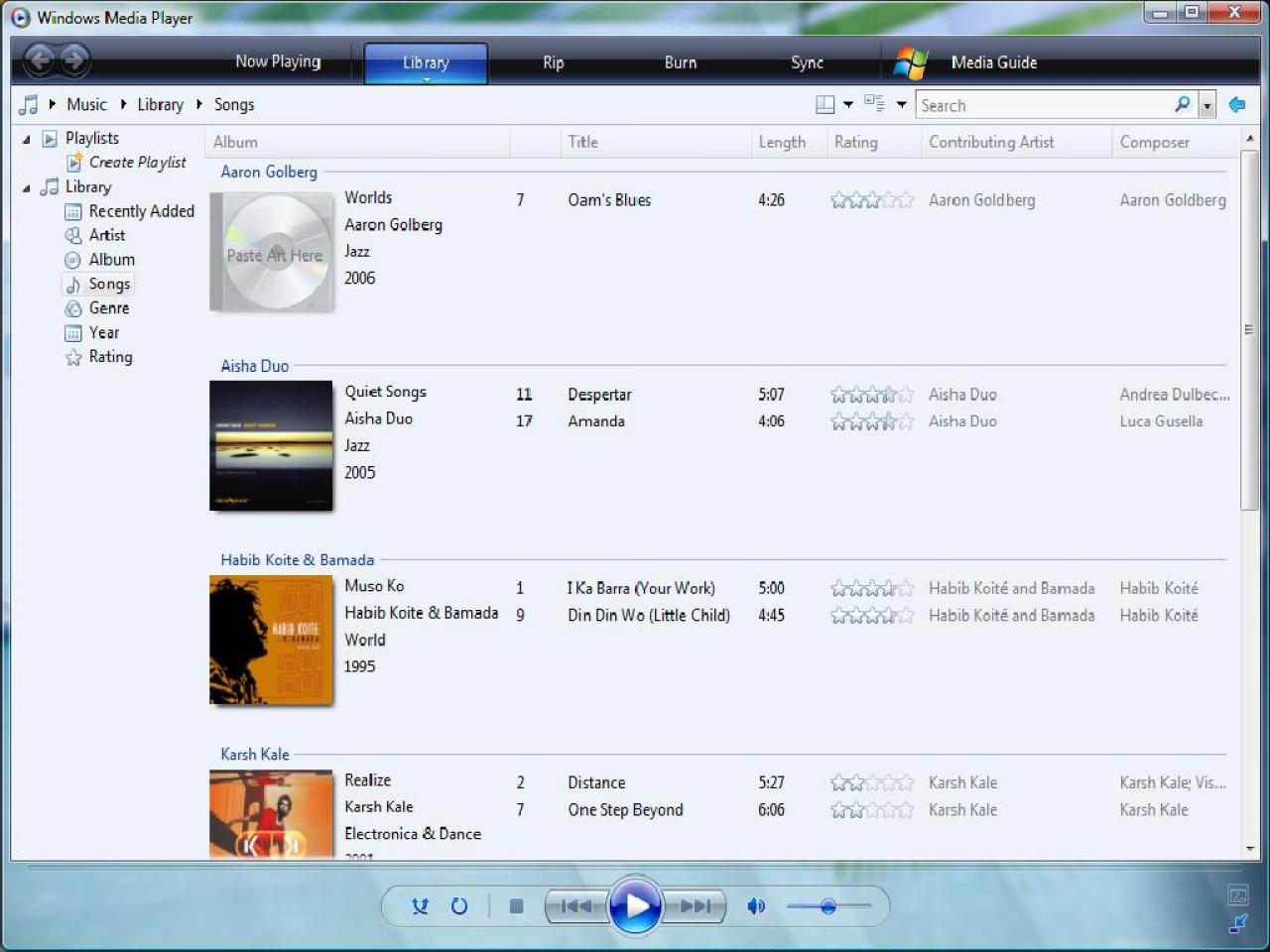This screenshot has width=1270, height=952.
Task: Select the Muso Ko album art thumbnail
Action: click(x=271, y=640)
